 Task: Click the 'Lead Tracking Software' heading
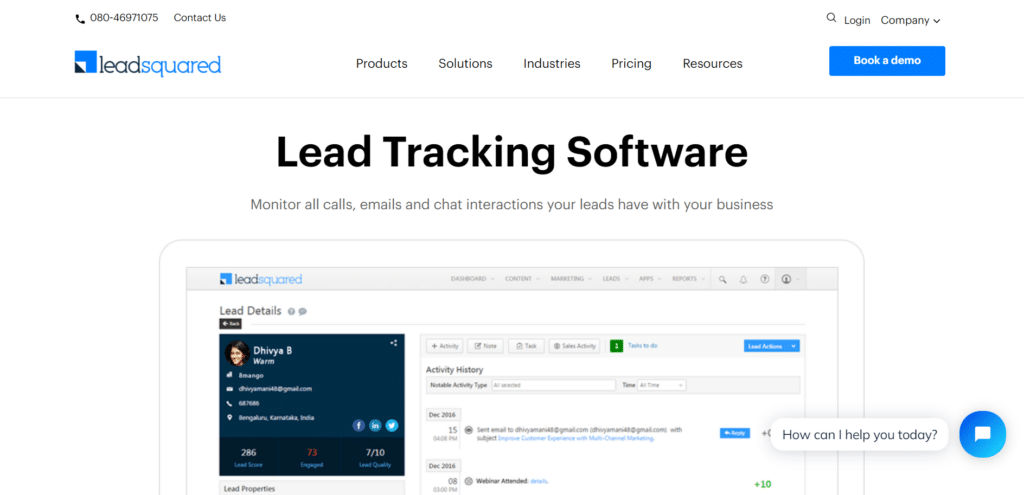coord(512,152)
